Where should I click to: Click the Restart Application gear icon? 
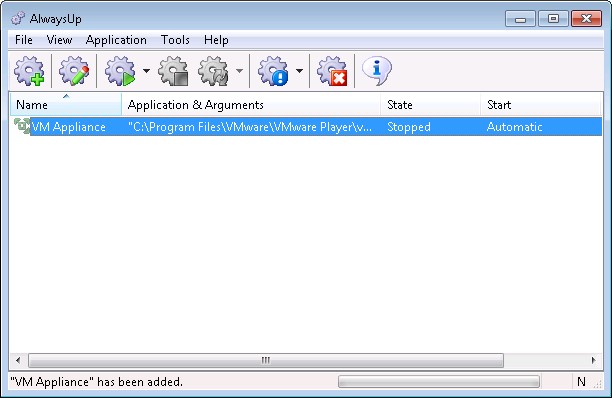coord(213,71)
